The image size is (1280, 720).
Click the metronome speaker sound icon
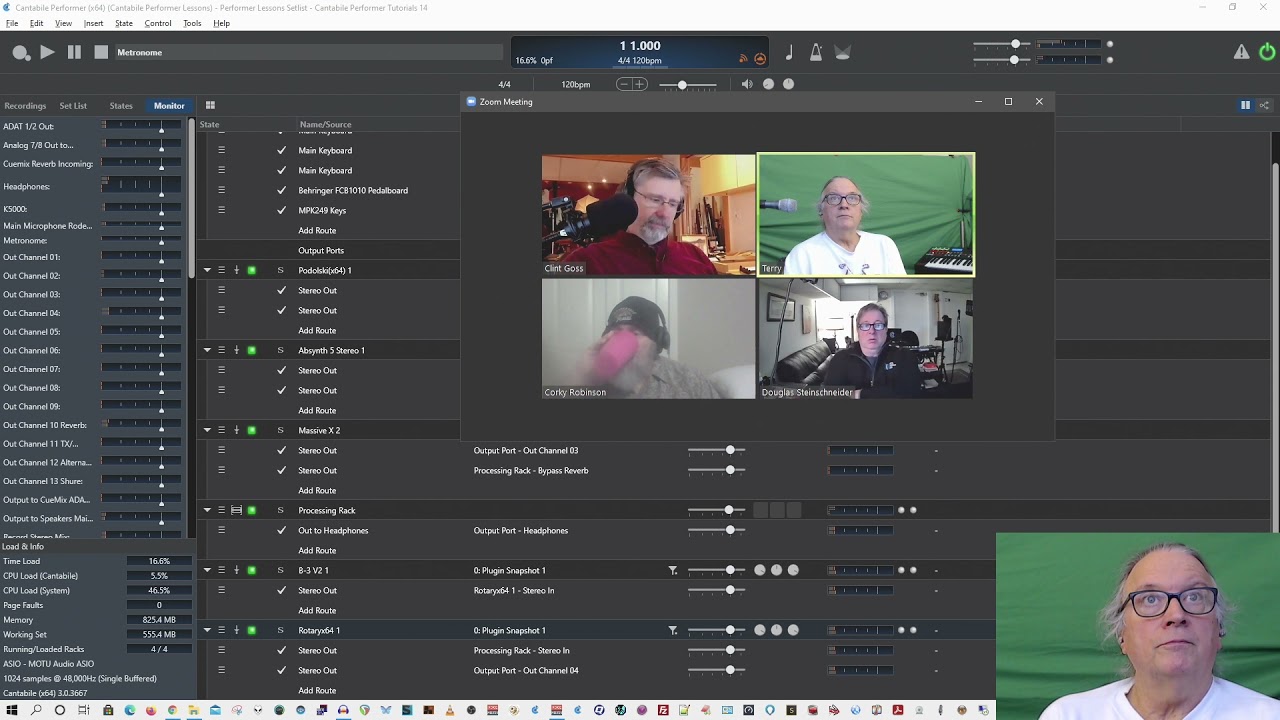(747, 84)
